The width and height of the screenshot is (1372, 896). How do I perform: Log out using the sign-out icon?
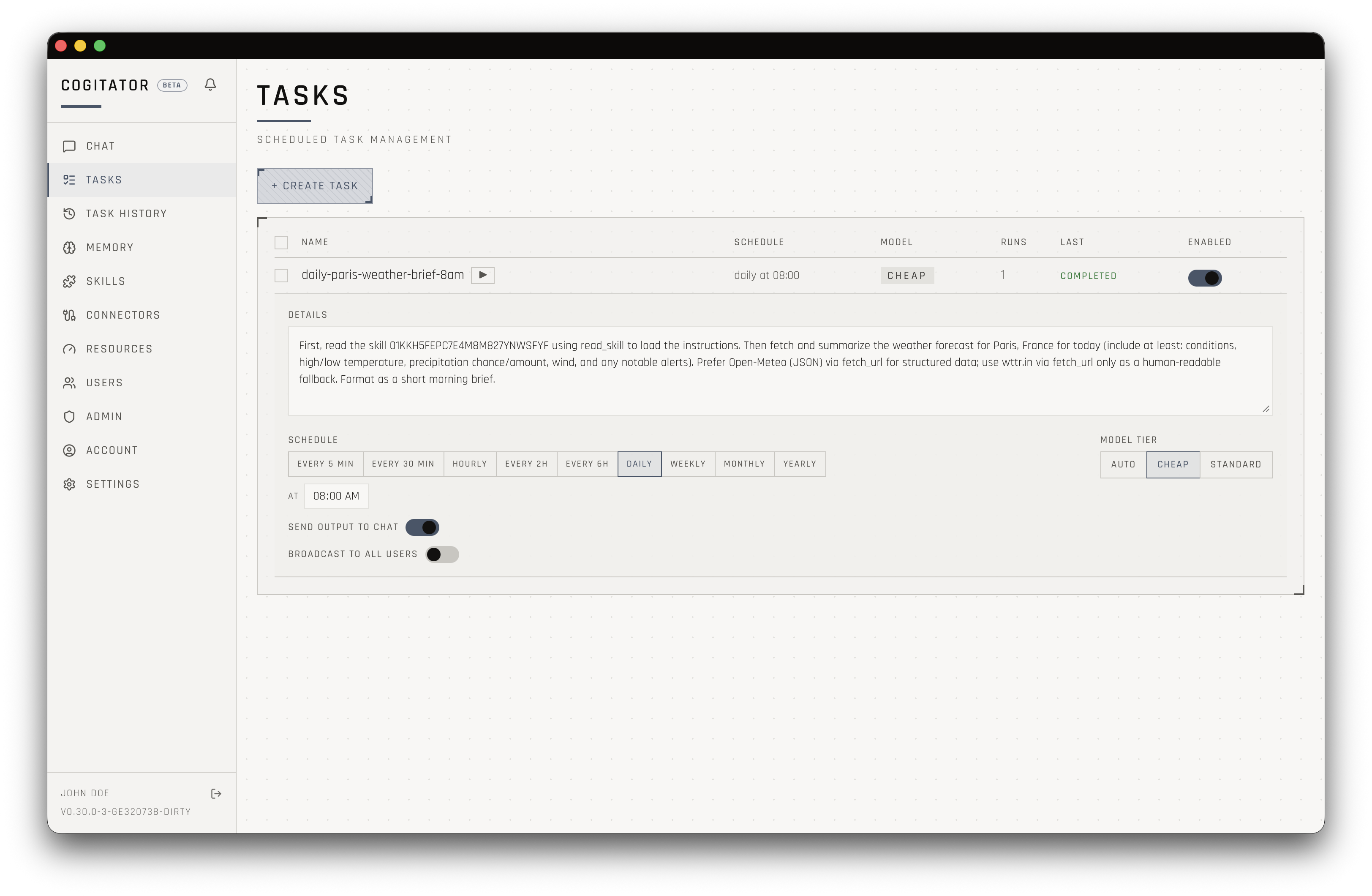click(216, 794)
